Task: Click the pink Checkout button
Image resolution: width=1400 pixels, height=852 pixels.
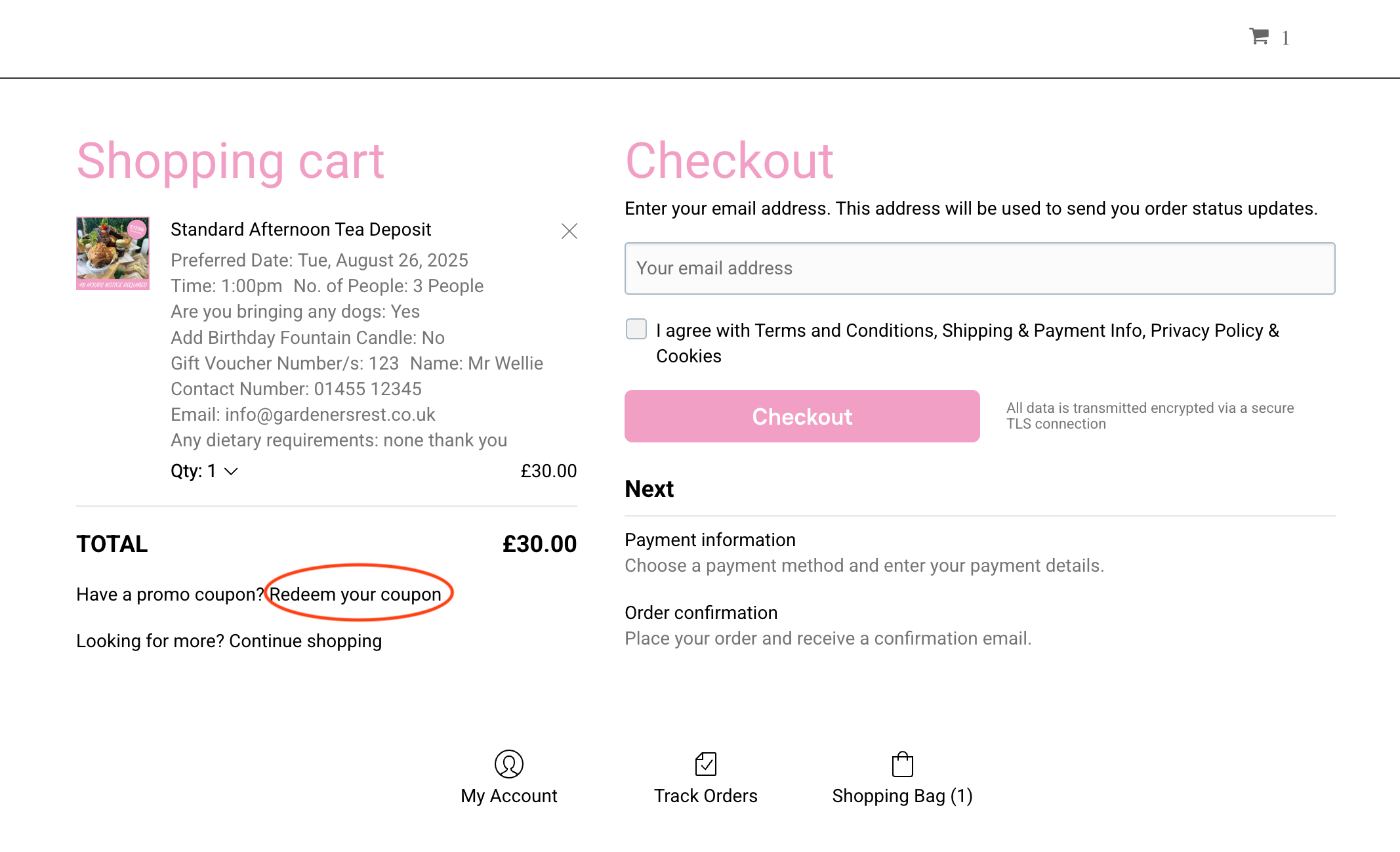Action: 802,416
